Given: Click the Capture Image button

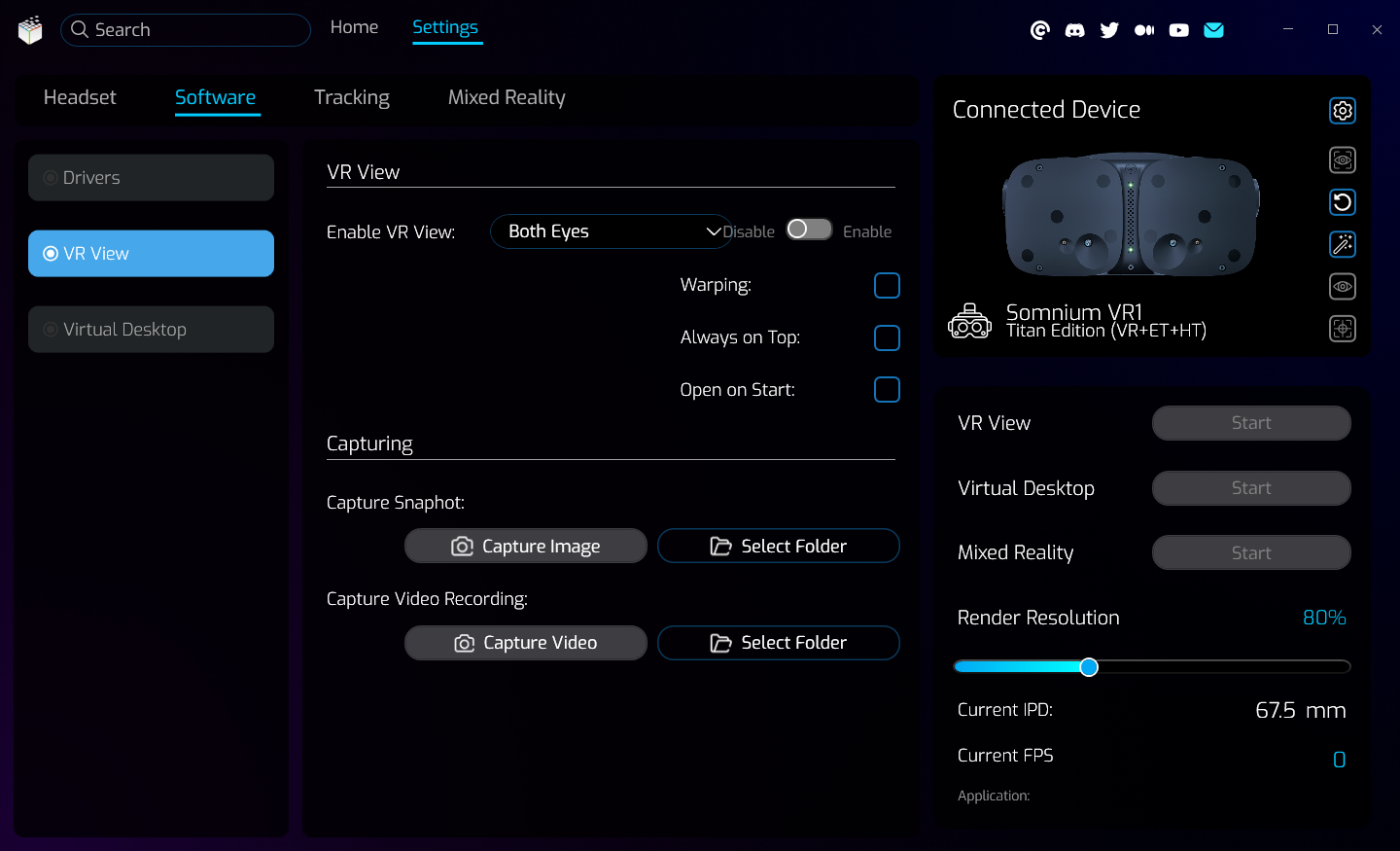Looking at the screenshot, I should tap(526, 546).
